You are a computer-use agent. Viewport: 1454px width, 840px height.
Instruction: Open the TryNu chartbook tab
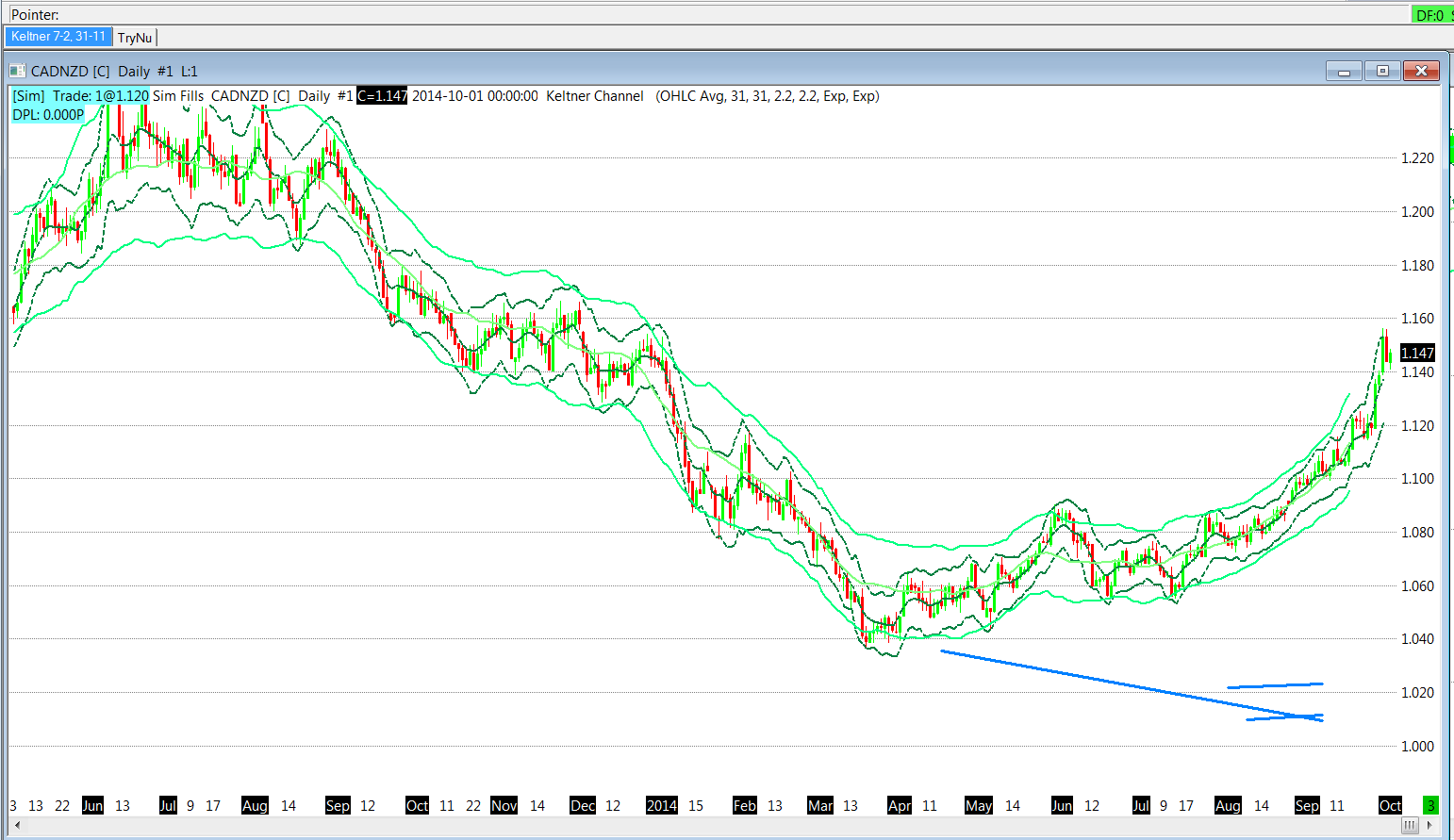pos(135,38)
